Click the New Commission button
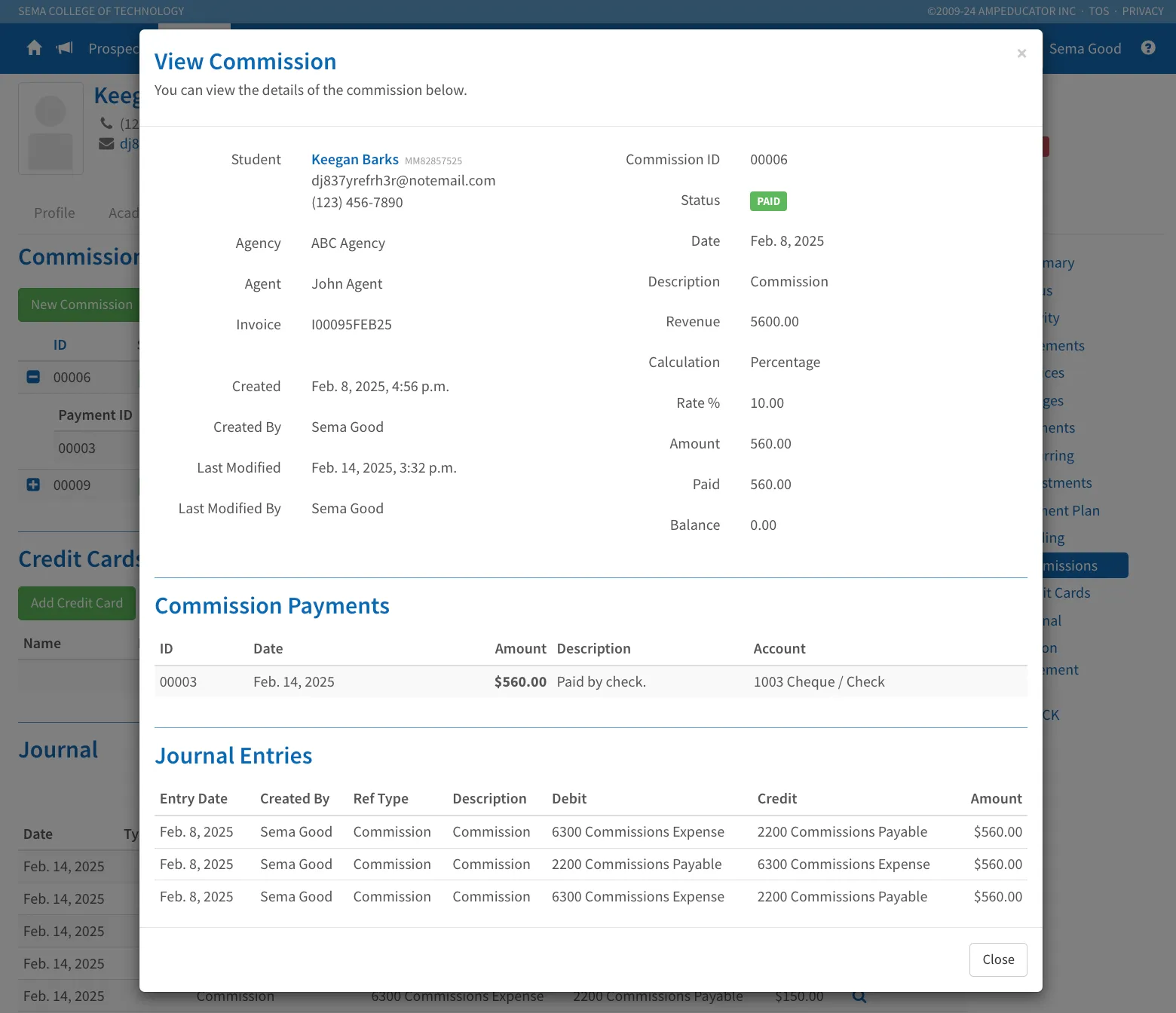1176x1013 pixels. point(81,305)
